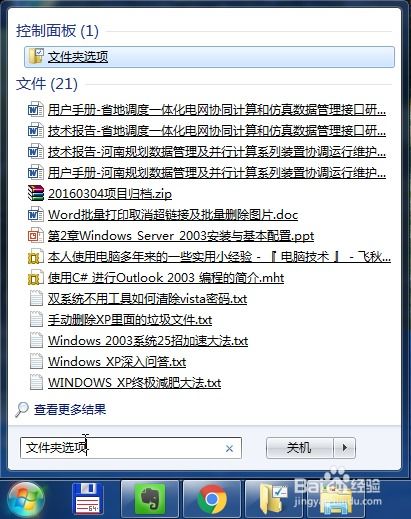The image size is (411, 519).
Task: Click the magnifier icon beside 查看更多结果
Action: click(x=22, y=410)
